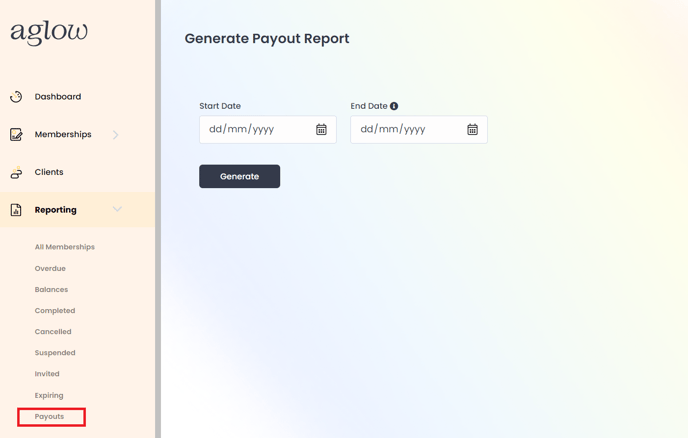Open the All Memberships report
Viewport: 688px width, 438px height.
coord(64,247)
